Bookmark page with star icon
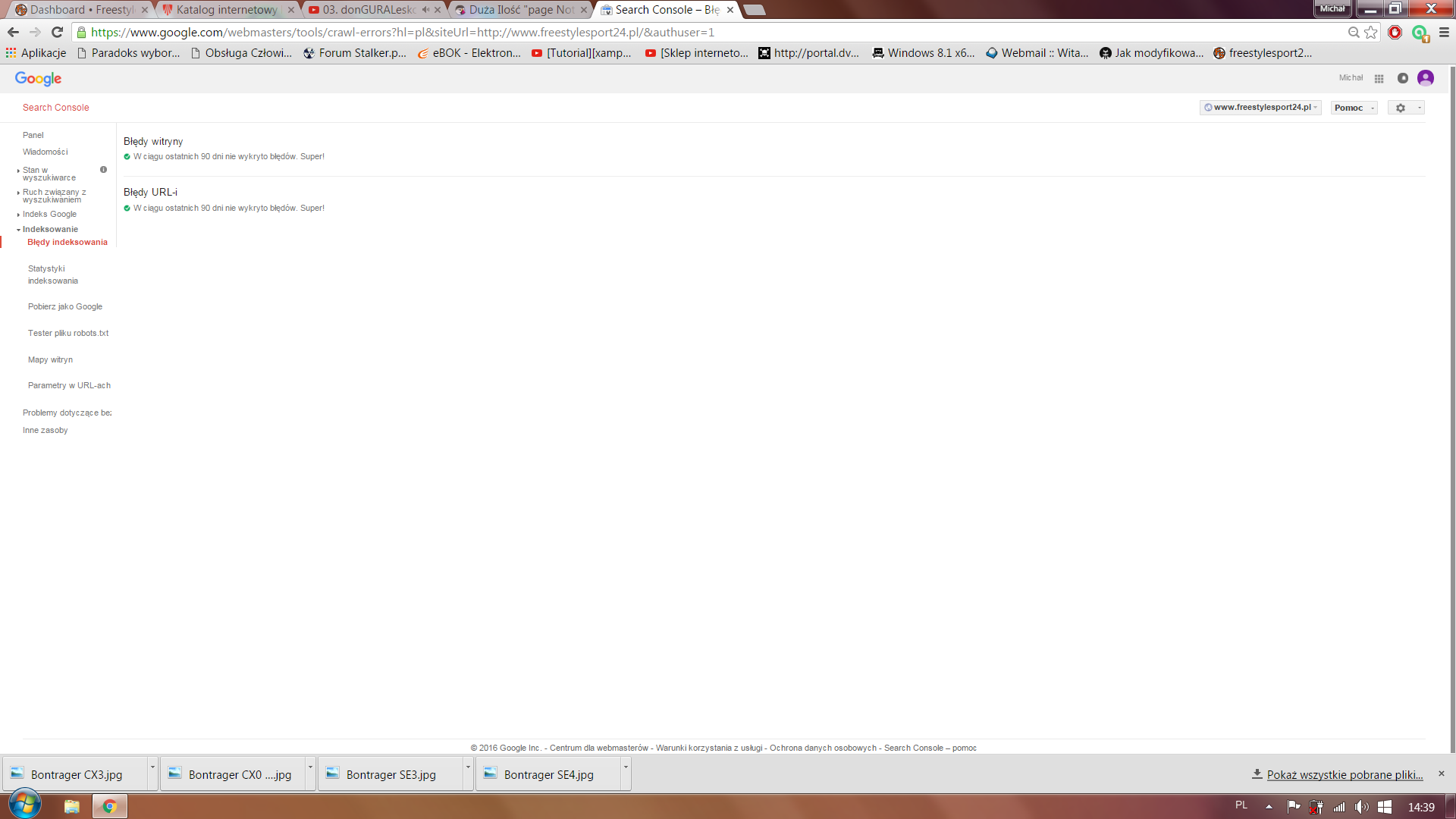The width and height of the screenshot is (1456, 819). pyautogui.click(x=1370, y=32)
